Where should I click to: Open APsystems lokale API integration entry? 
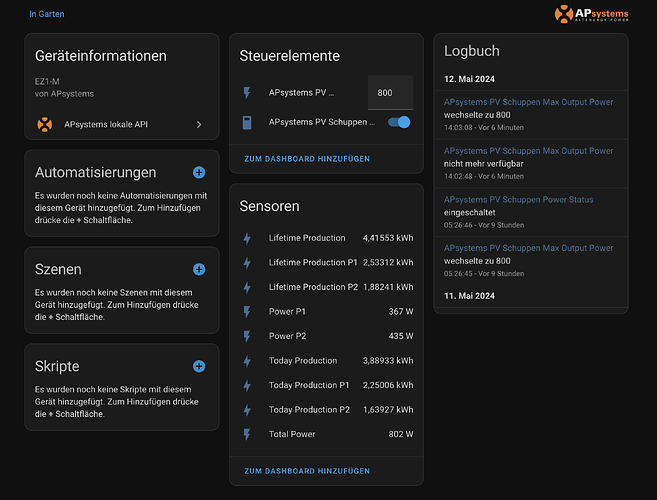122,124
